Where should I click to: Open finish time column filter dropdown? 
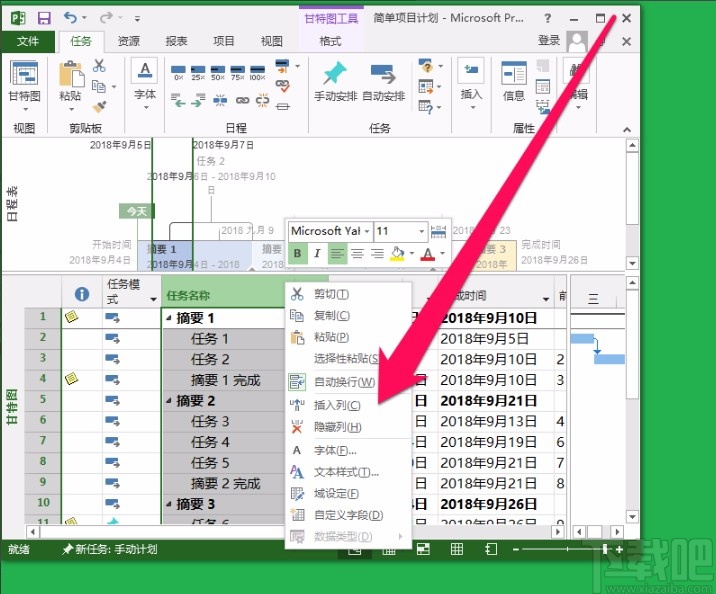click(x=546, y=299)
